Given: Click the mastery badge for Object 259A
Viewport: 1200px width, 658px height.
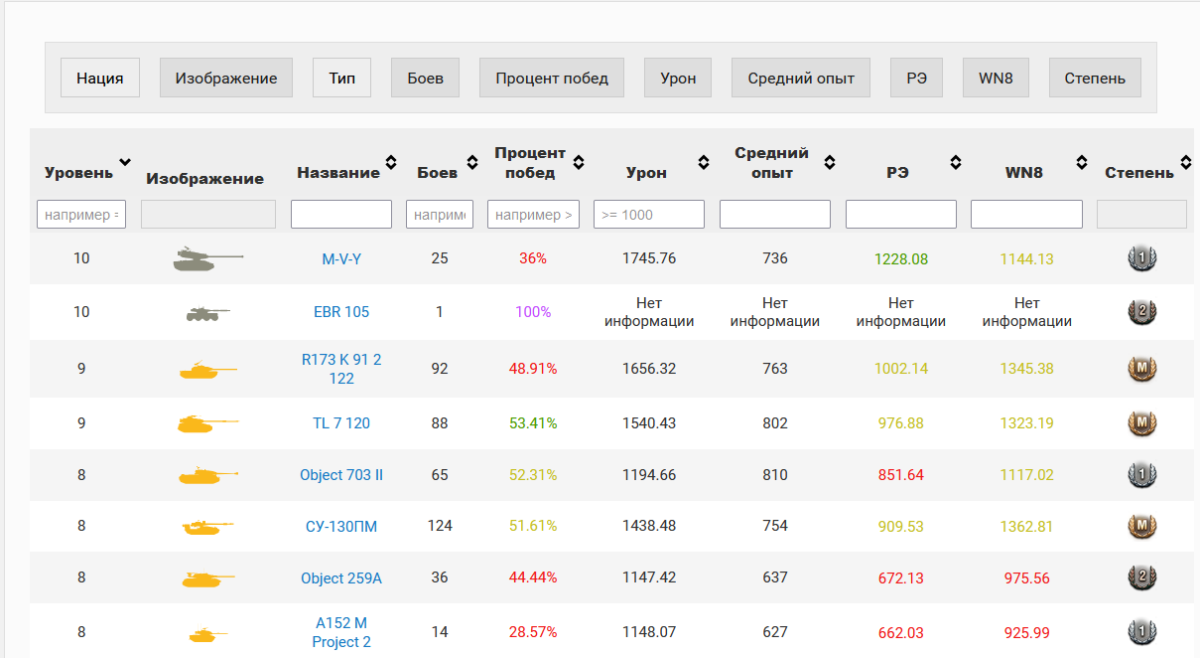Looking at the screenshot, I should pyautogui.click(x=1141, y=578).
